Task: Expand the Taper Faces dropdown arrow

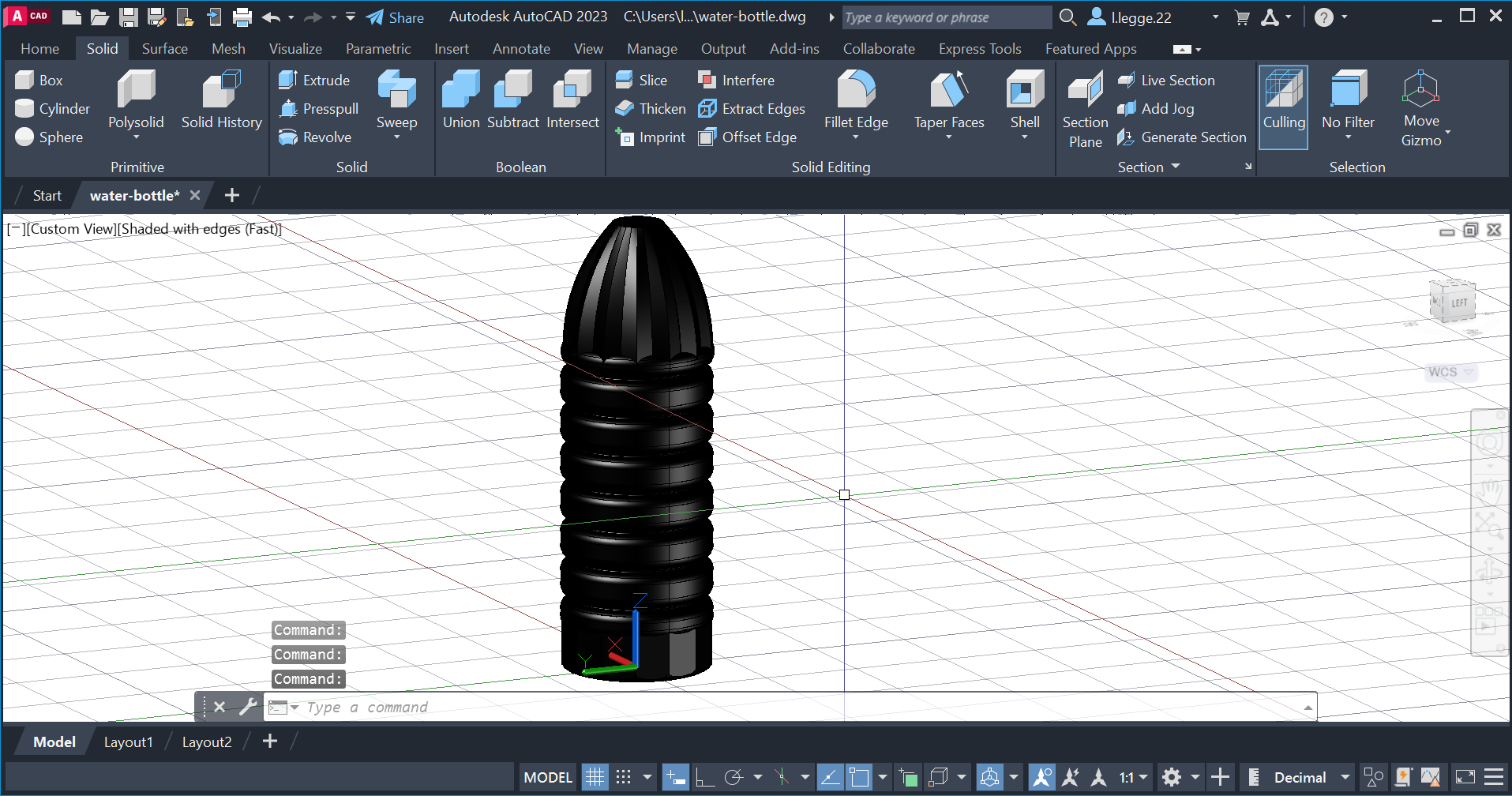Action: point(949,137)
